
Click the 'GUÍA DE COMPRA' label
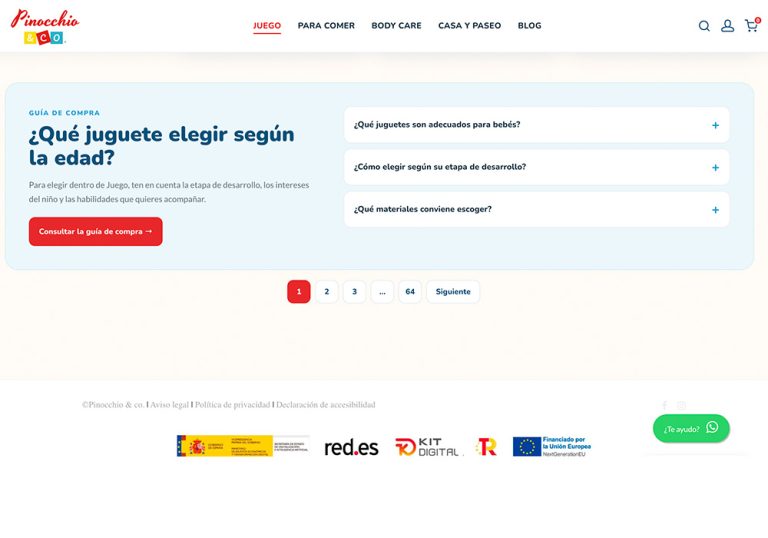coord(64,113)
